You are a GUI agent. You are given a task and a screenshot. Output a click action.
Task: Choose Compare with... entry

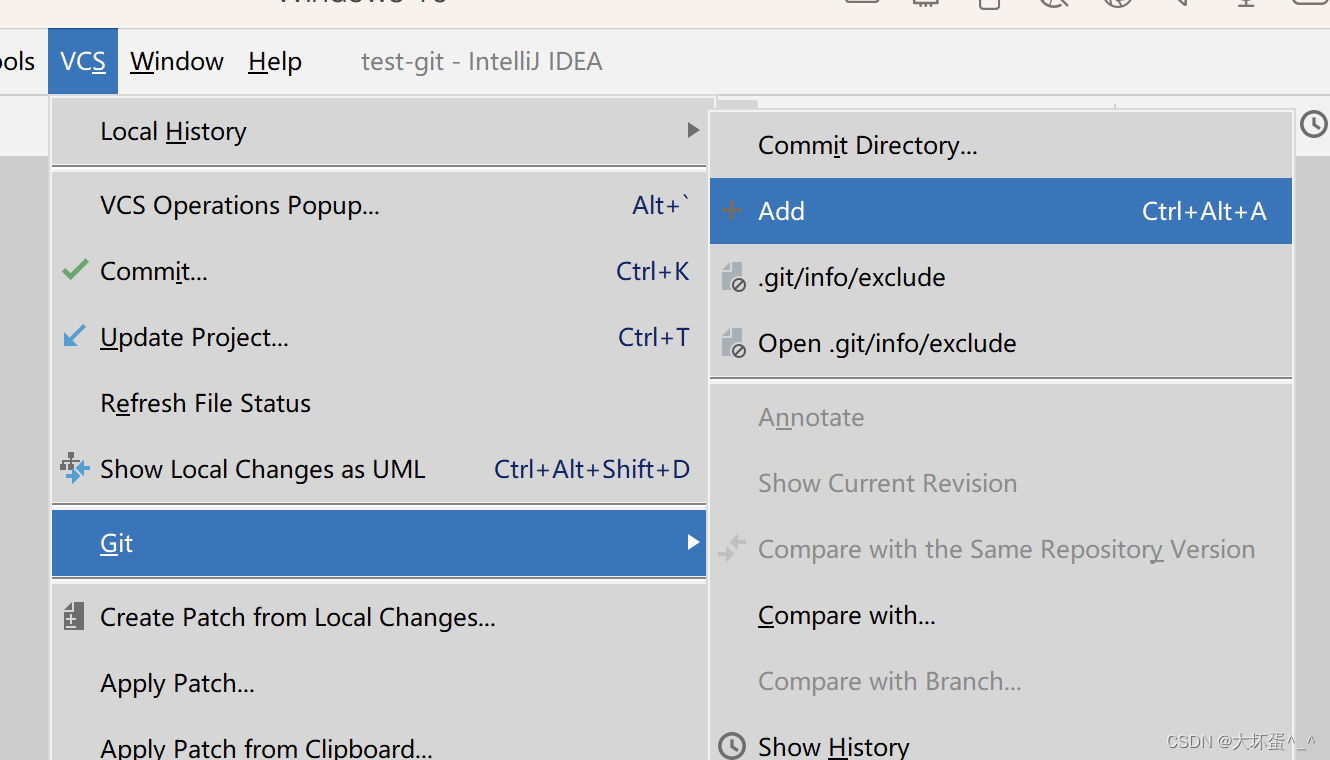(1001, 616)
